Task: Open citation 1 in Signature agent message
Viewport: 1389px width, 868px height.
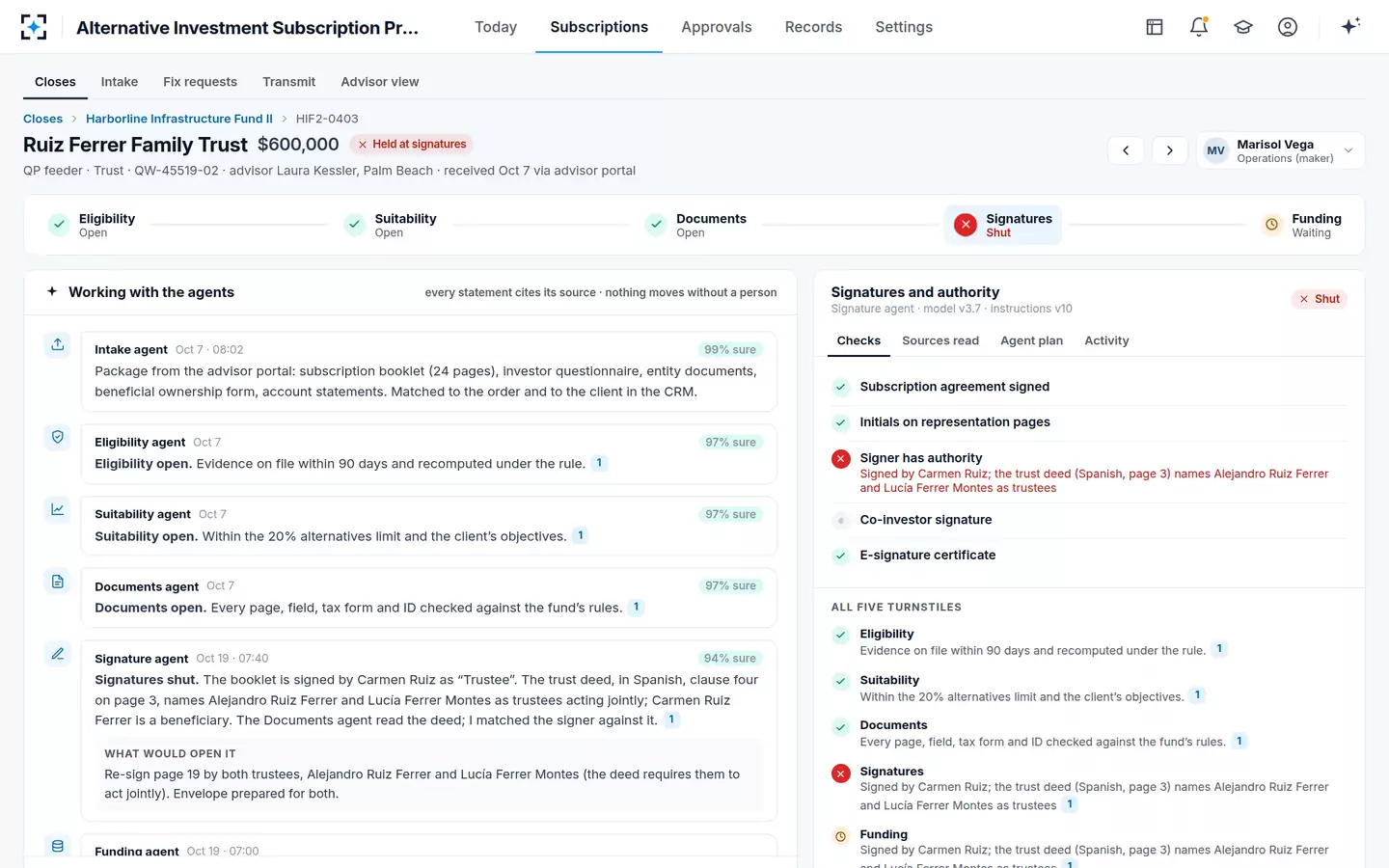Action: tap(671, 719)
